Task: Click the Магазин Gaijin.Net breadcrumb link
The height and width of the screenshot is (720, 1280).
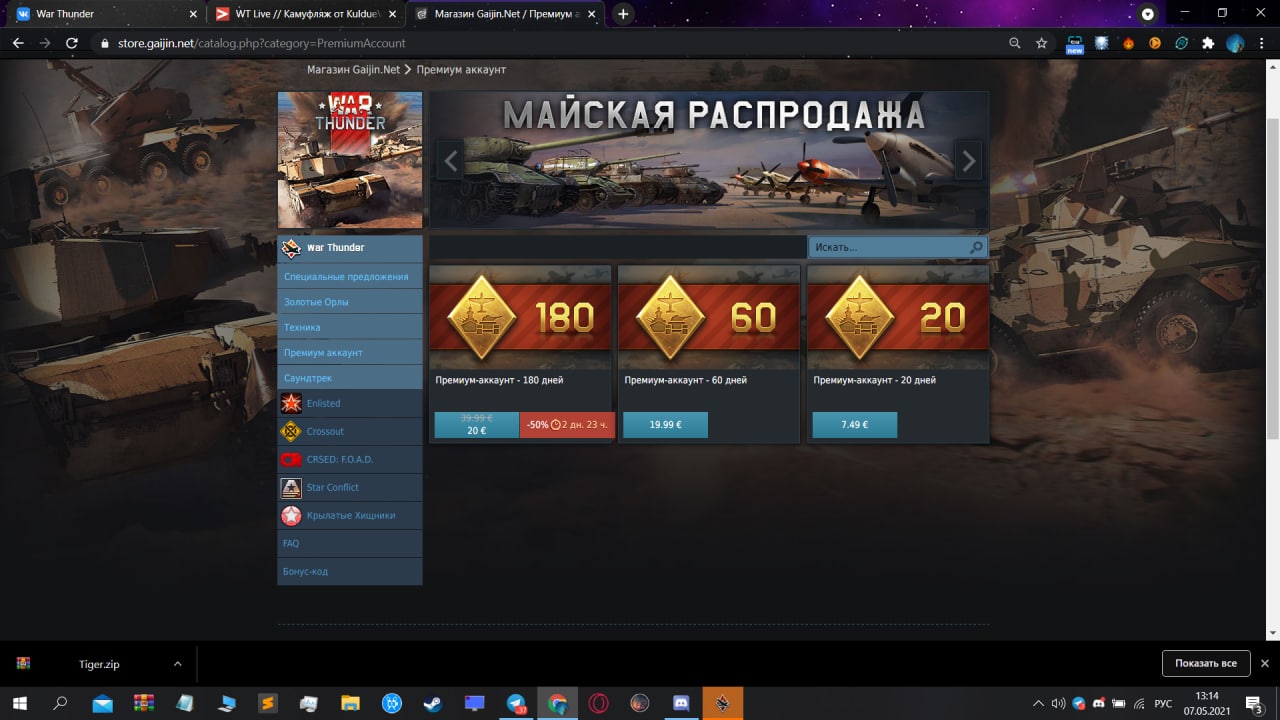Action: (x=353, y=70)
